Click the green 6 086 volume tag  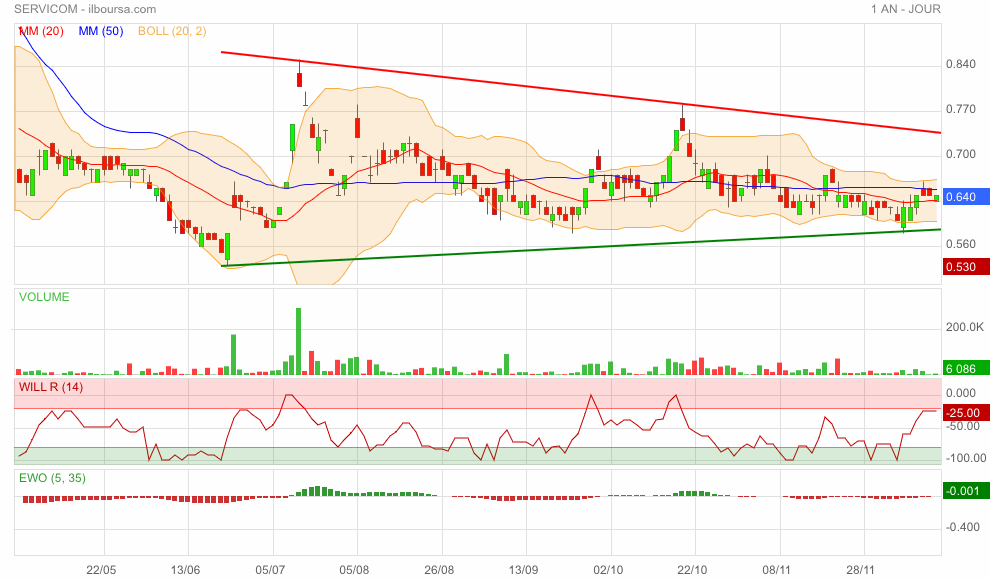pyautogui.click(x=966, y=368)
